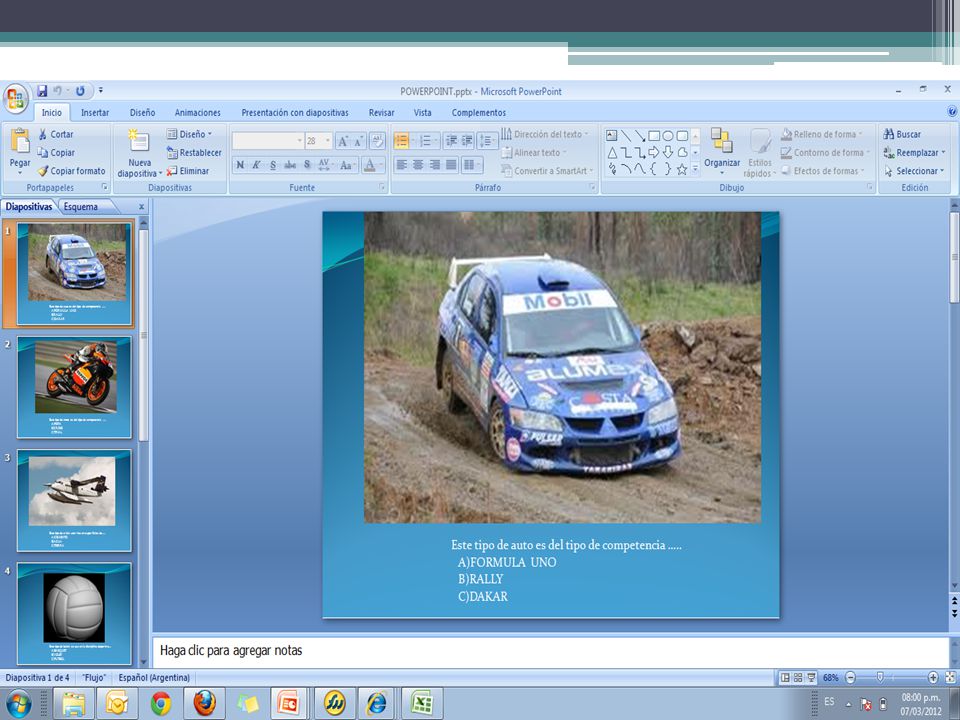Switch to Esquema outline tab
Screen dimensions: 960x720
coord(81,207)
